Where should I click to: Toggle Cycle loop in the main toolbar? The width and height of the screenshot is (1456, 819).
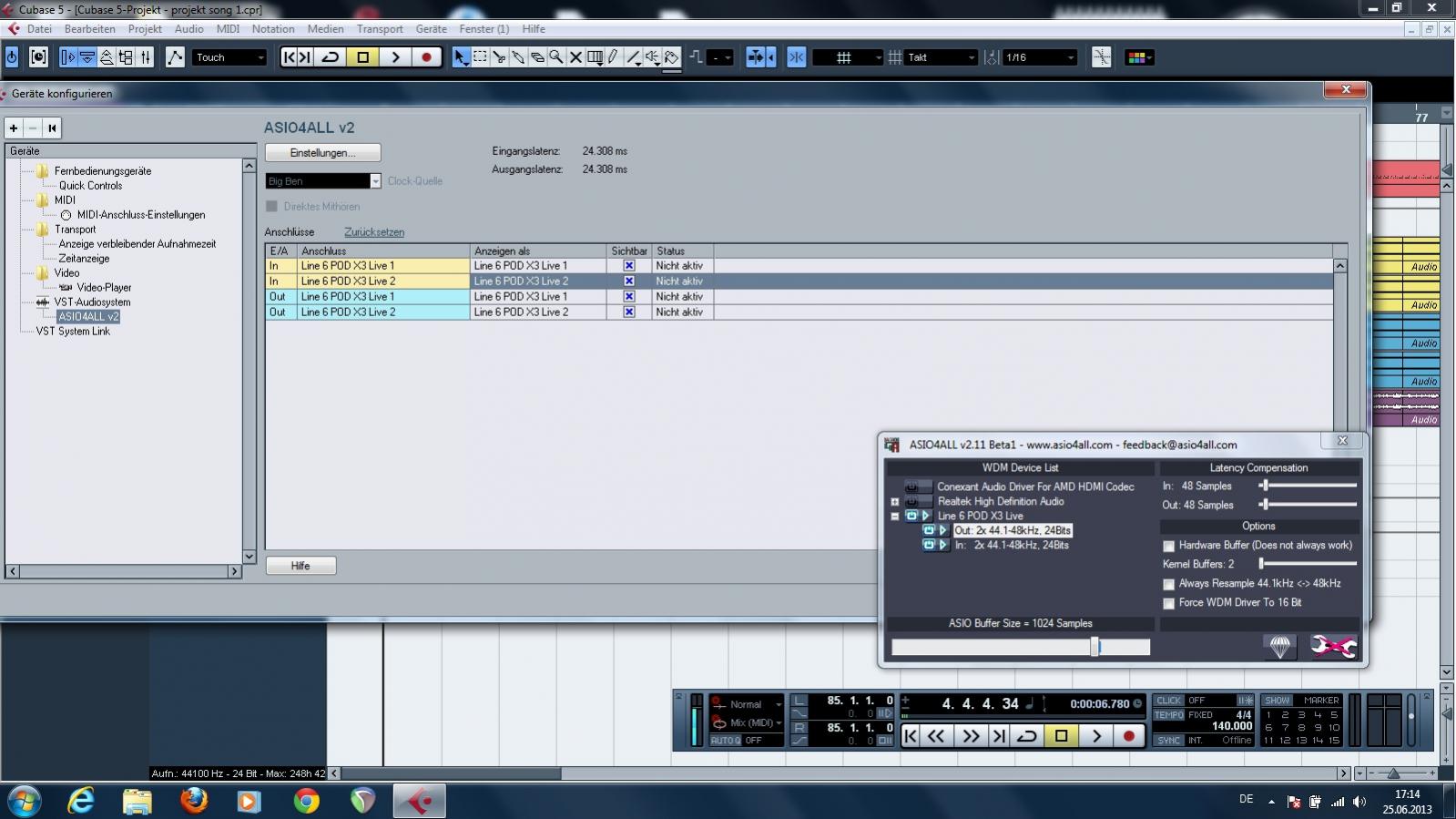click(x=331, y=57)
